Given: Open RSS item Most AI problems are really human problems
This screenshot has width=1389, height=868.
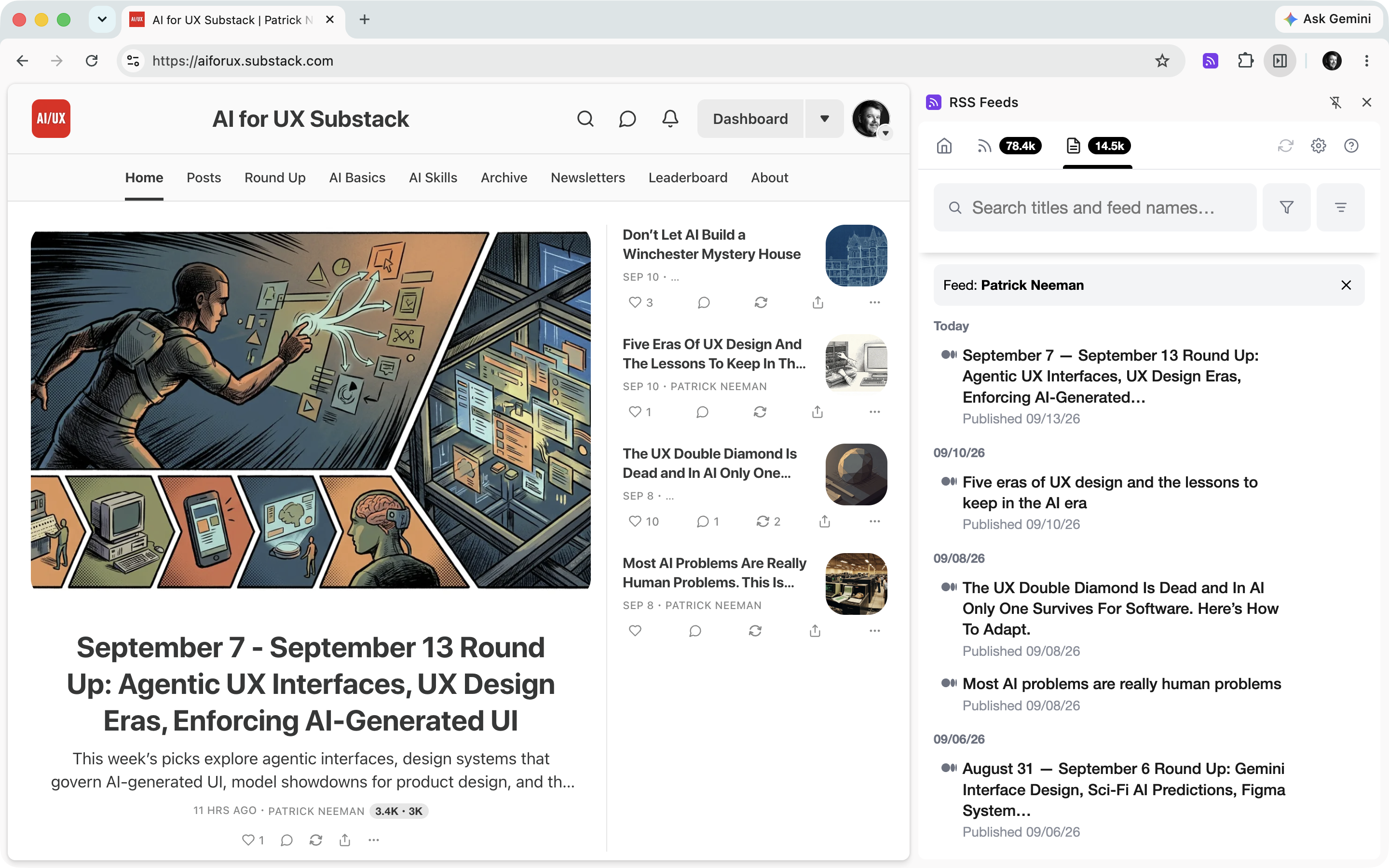Looking at the screenshot, I should (x=1121, y=684).
